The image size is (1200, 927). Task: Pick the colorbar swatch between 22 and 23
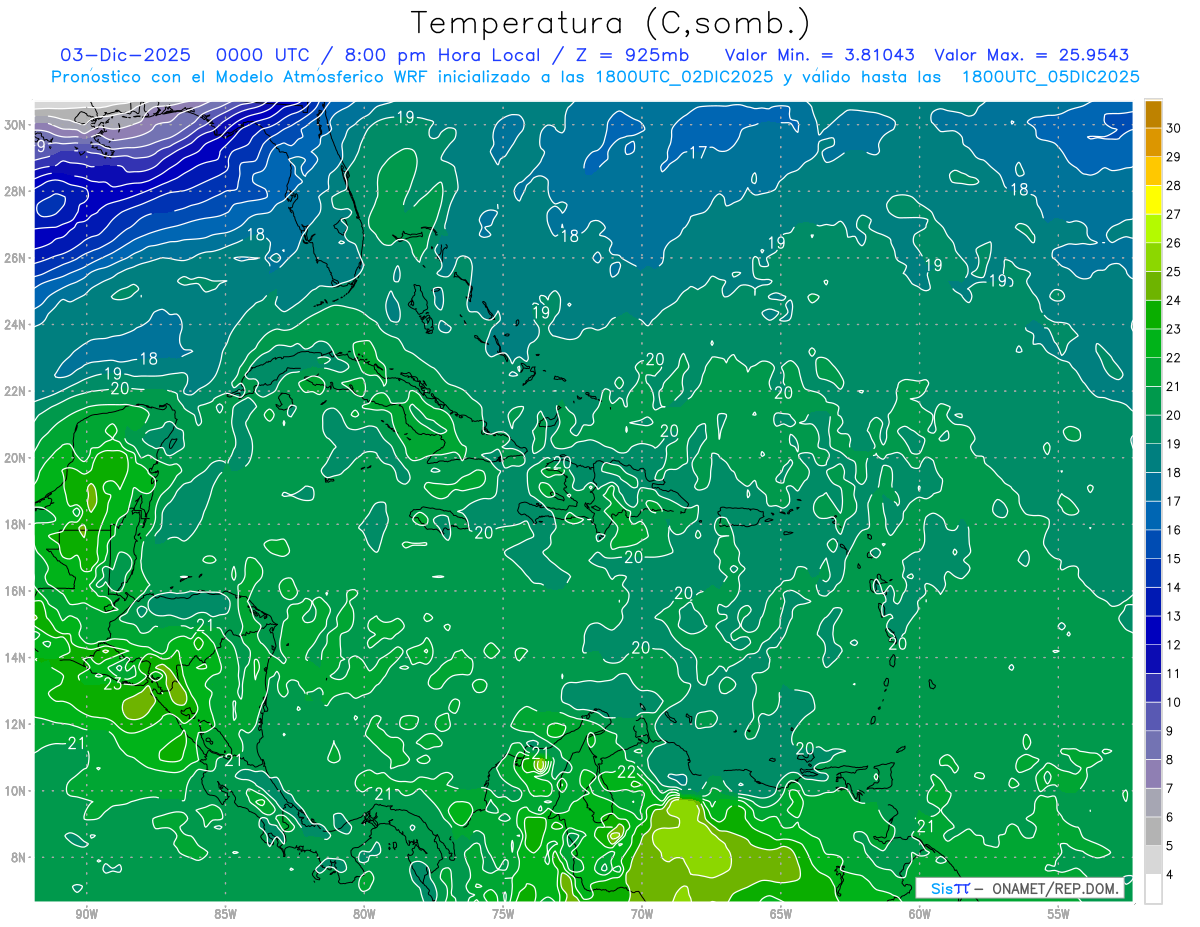tap(1153, 343)
